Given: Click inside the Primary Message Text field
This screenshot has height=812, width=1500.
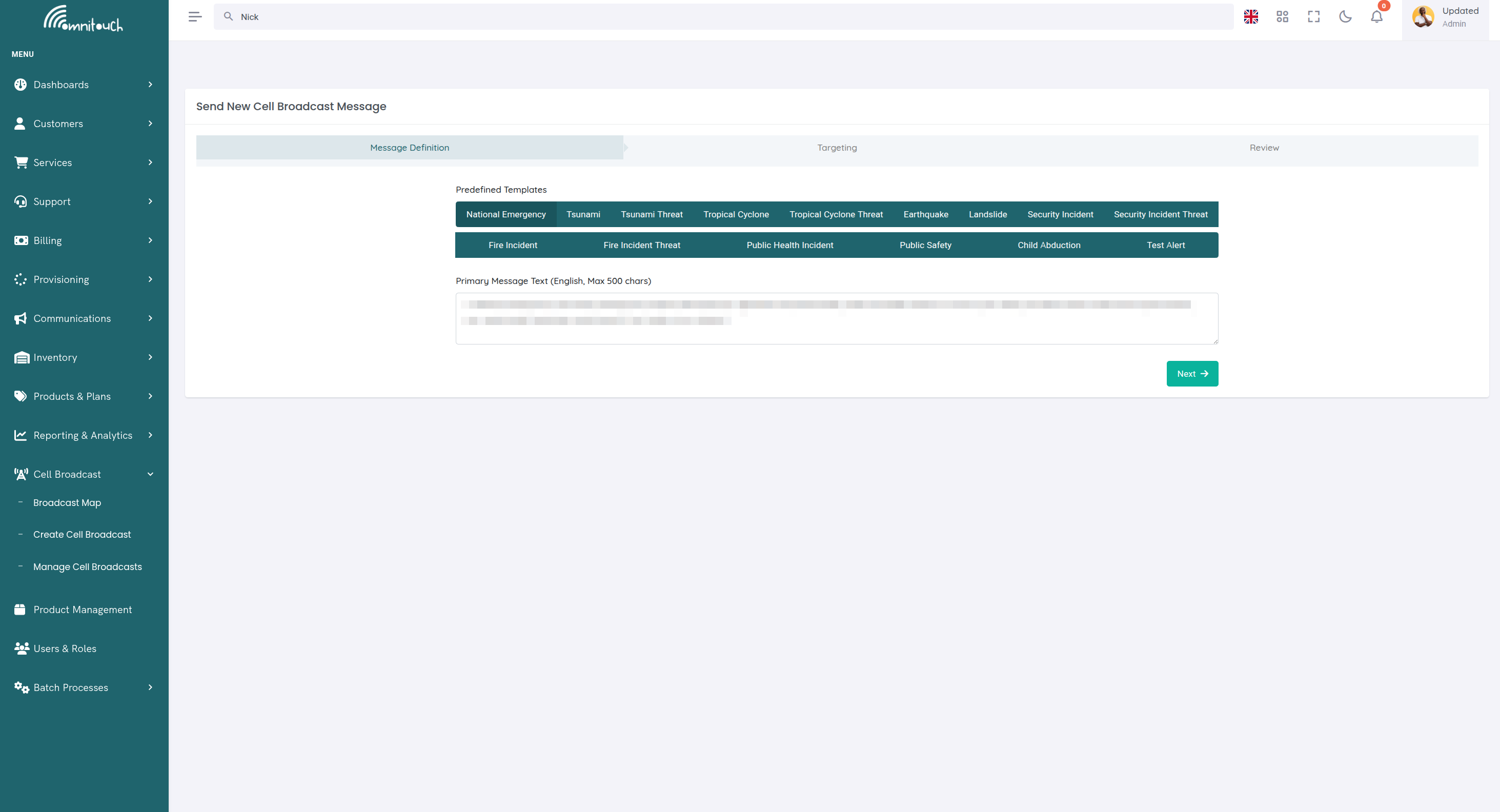Looking at the screenshot, I should [x=836, y=318].
